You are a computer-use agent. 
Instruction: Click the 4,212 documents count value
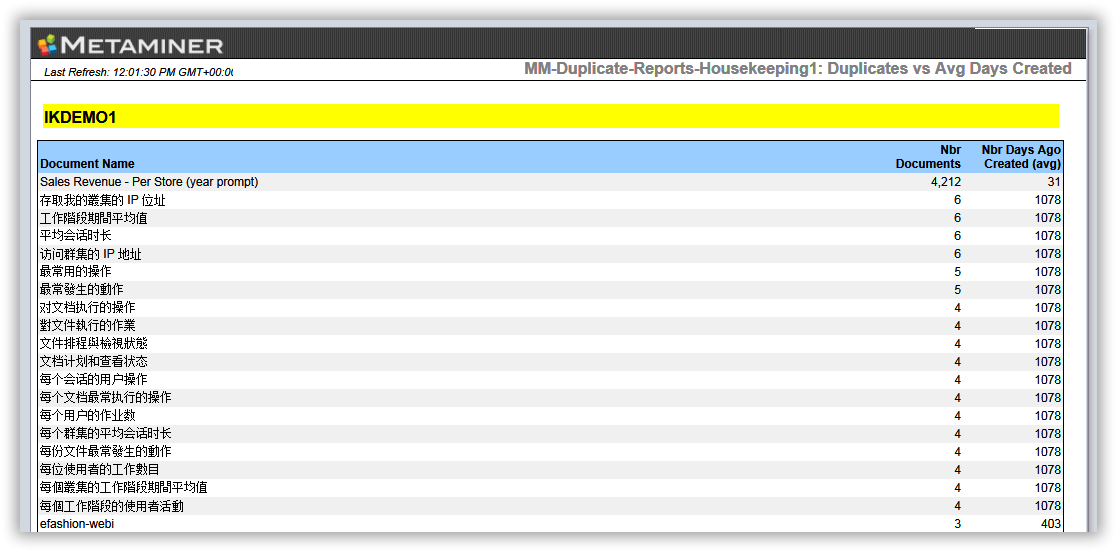946,182
